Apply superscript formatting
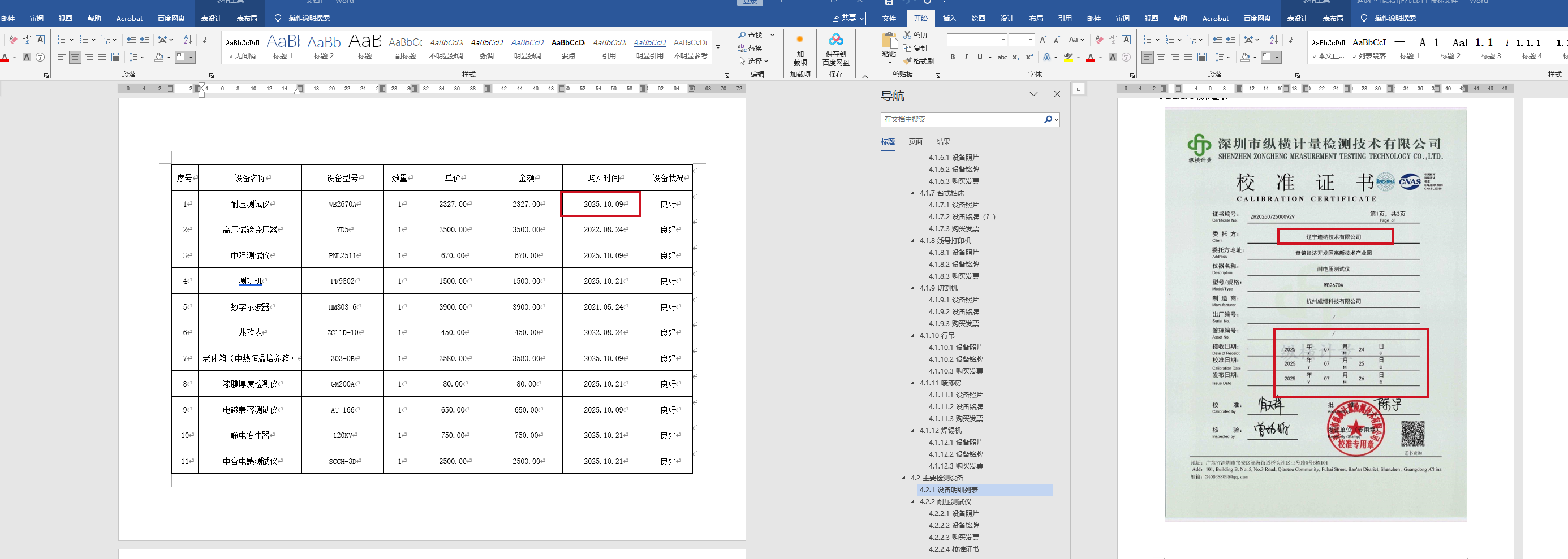This screenshot has height=559, width=1568. tap(1029, 58)
